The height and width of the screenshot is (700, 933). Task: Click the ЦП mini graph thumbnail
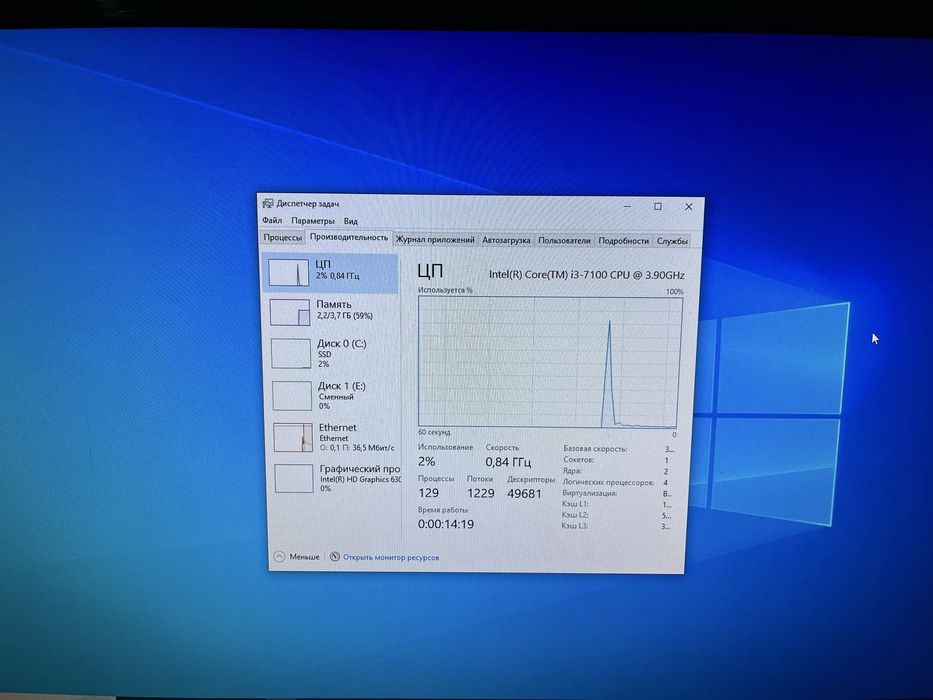click(288, 272)
